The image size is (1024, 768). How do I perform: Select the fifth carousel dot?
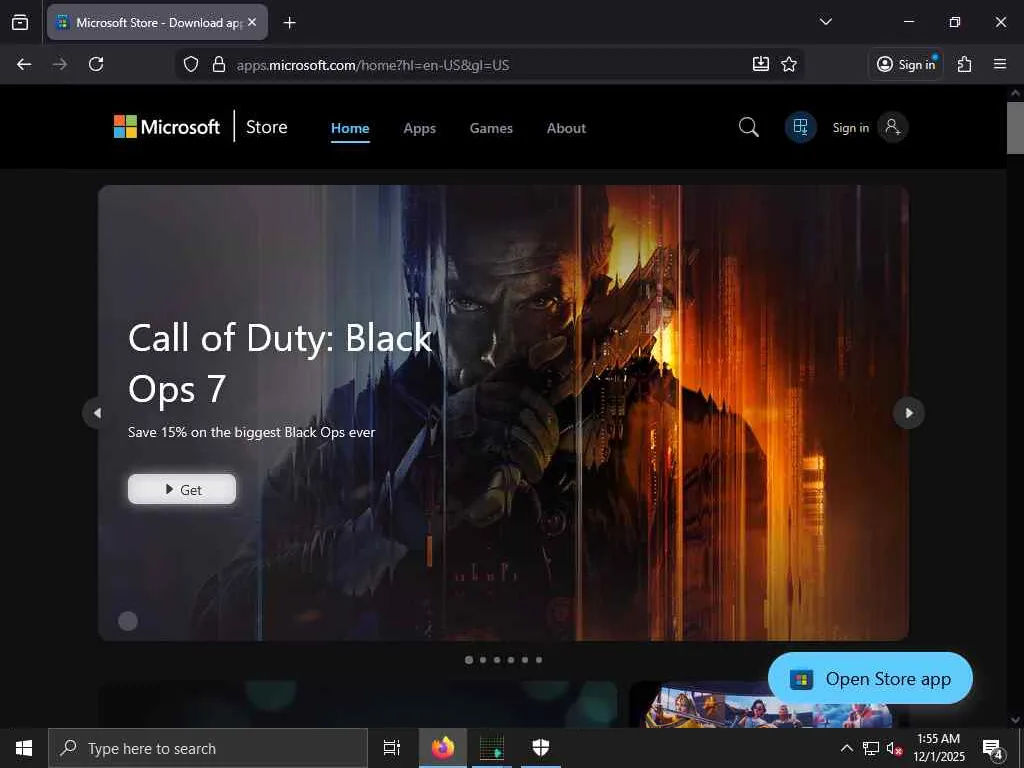coord(525,660)
